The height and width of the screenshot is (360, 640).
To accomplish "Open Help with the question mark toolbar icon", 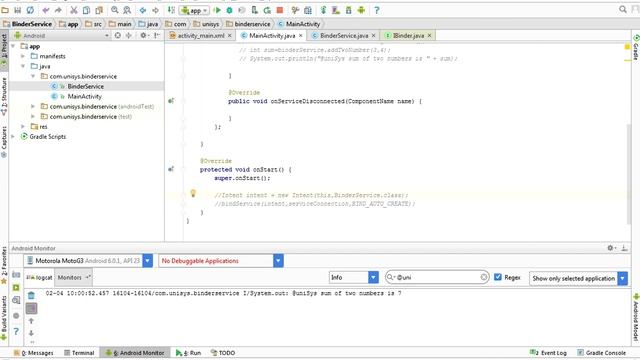I will click(x=376, y=10).
